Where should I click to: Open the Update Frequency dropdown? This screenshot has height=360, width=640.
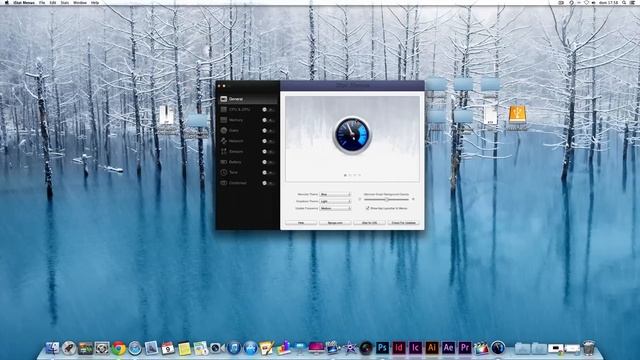335,208
